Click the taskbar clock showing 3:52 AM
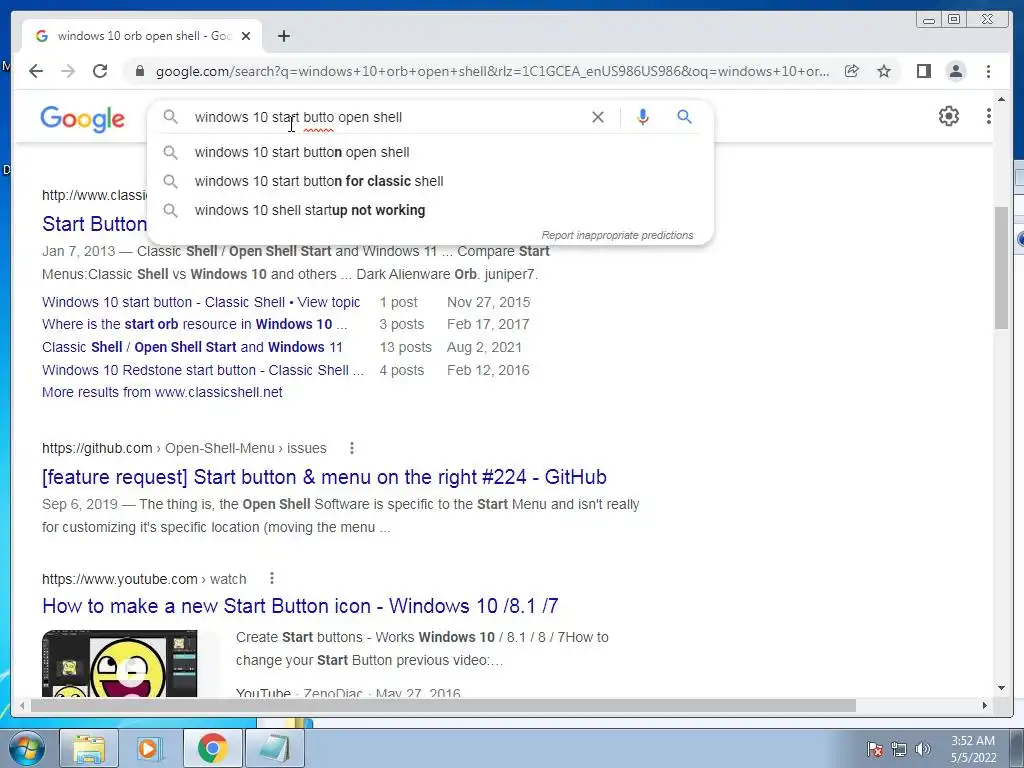 point(973,749)
